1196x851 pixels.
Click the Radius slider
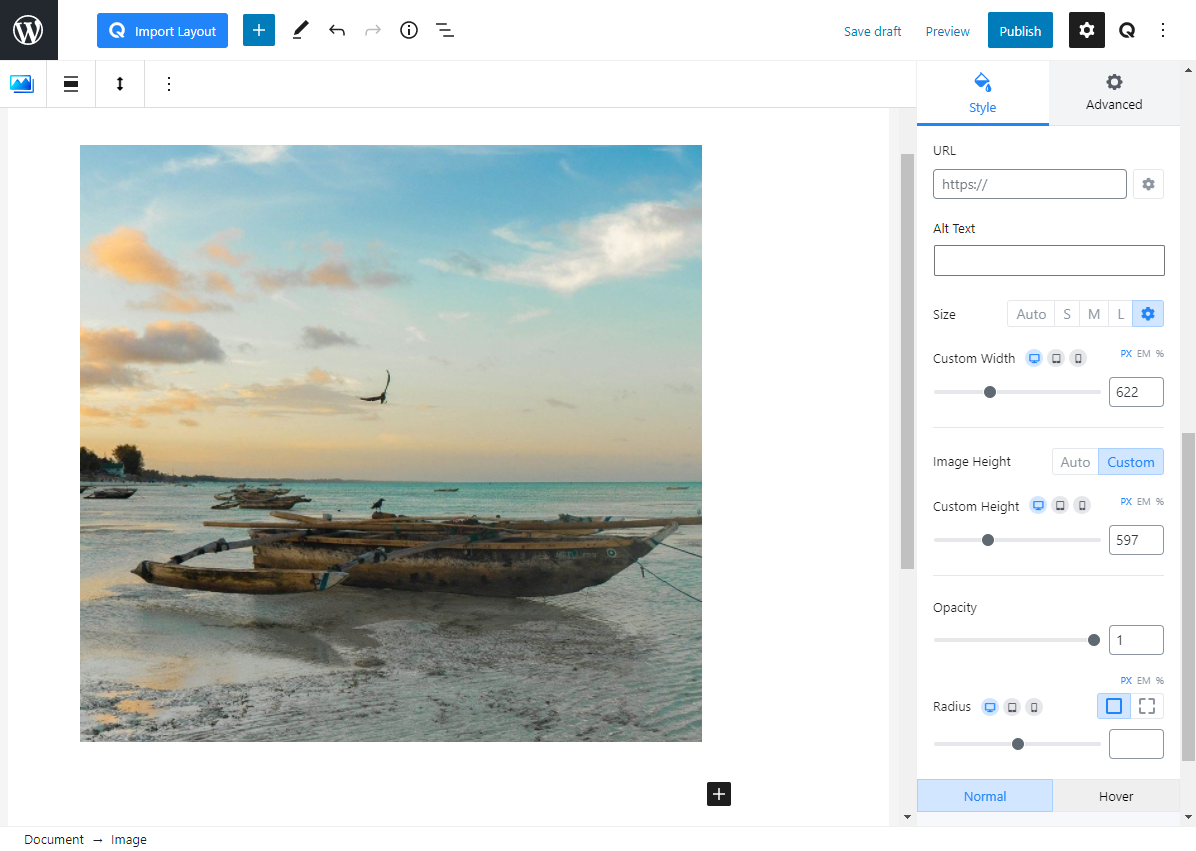[1017, 744]
